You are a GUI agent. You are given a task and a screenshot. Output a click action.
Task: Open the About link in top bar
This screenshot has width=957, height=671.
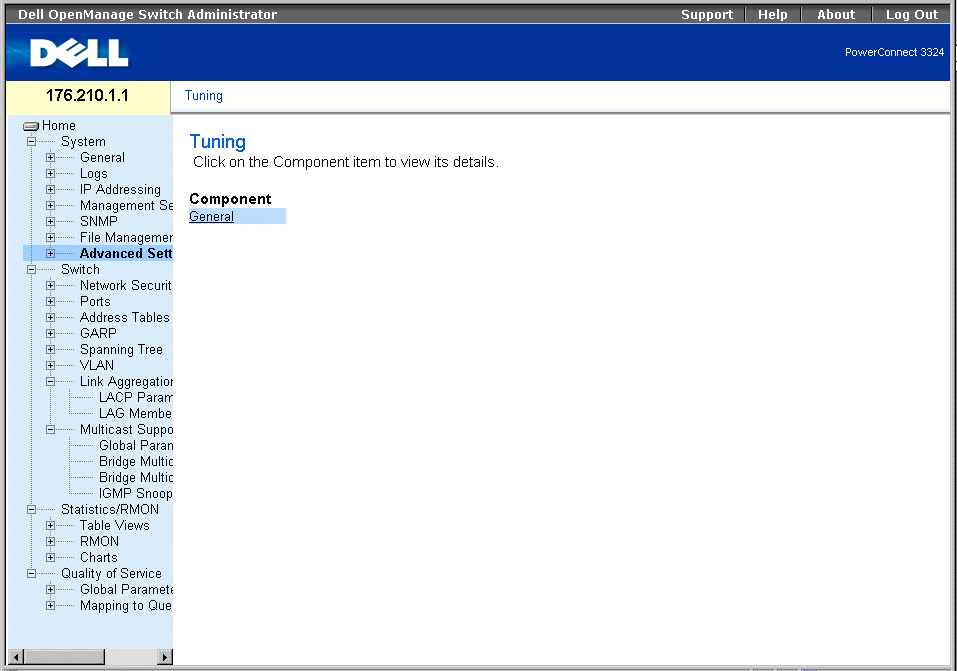(x=836, y=15)
